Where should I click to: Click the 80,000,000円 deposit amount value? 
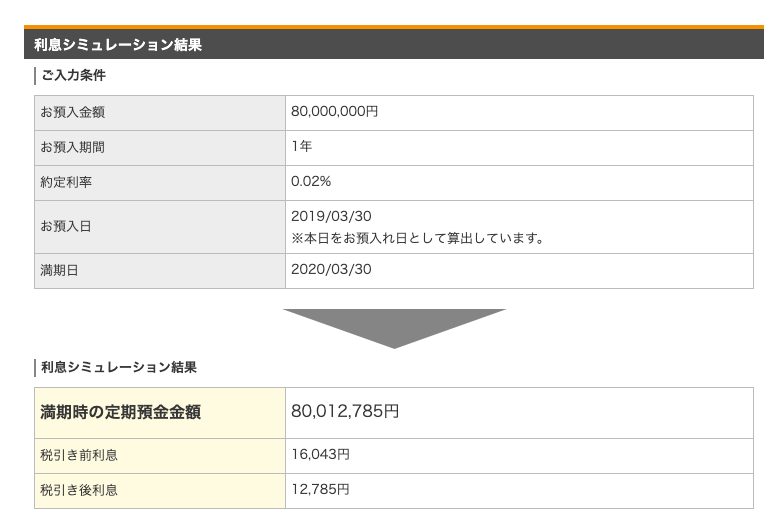pyautogui.click(x=334, y=112)
